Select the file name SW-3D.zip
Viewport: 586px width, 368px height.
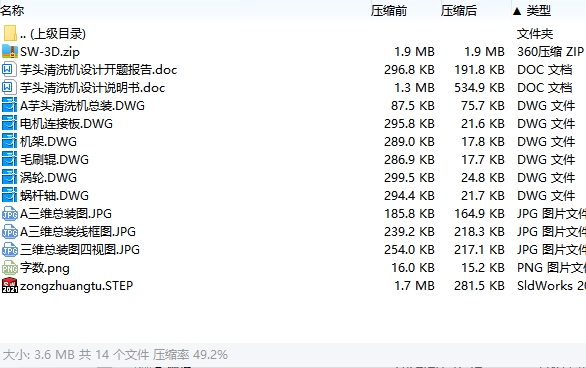tap(50, 52)
